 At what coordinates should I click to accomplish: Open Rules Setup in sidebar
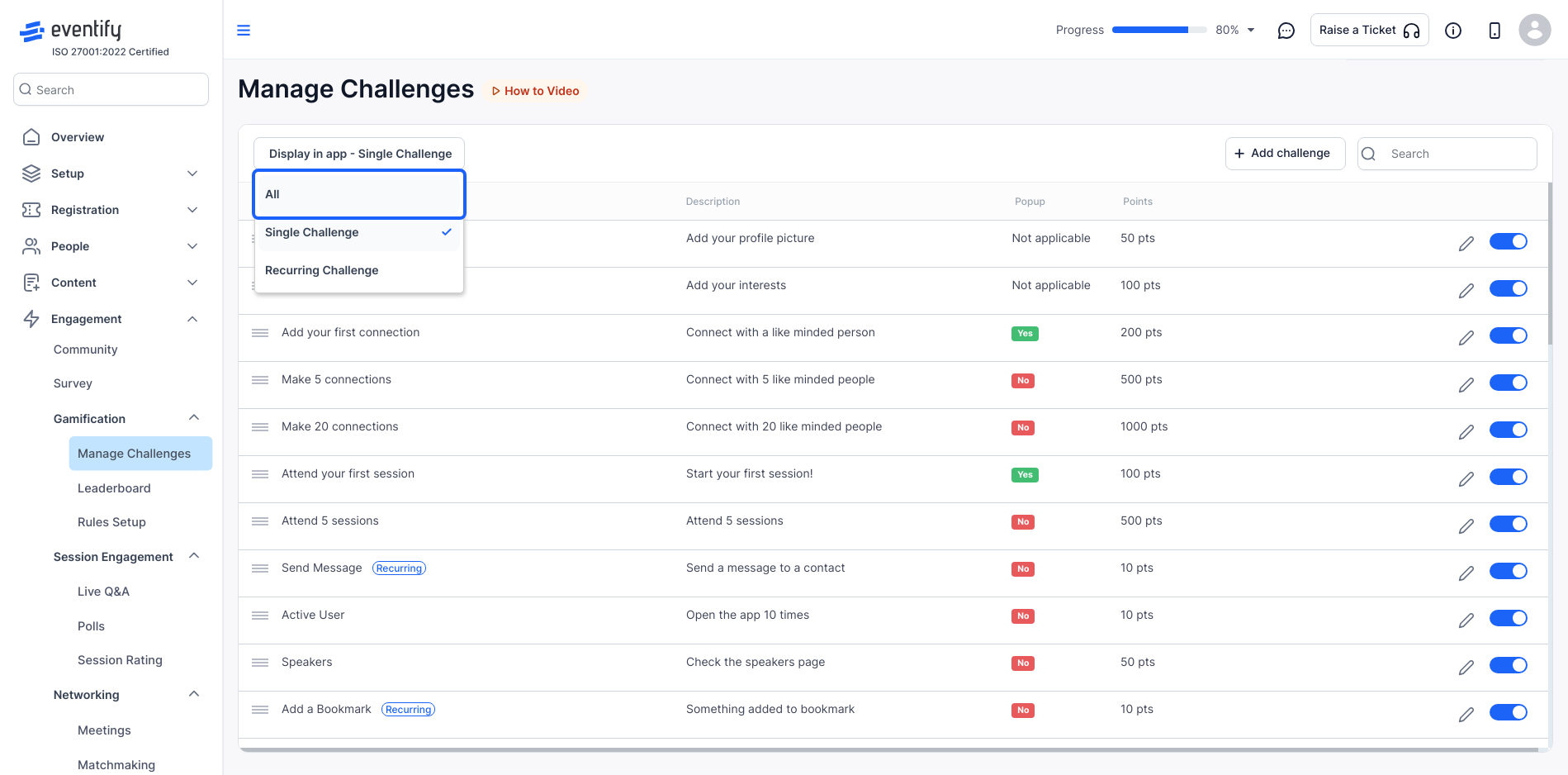click(111, 522)
